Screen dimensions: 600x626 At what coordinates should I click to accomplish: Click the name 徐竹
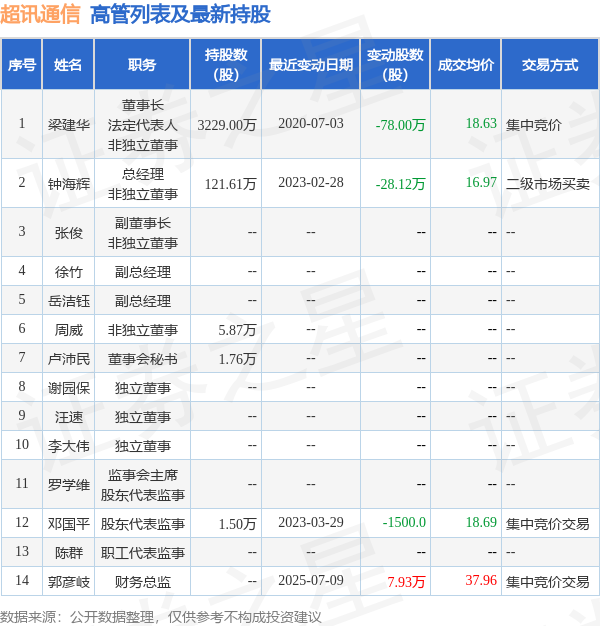pyautogui.click(x=69, y=272)
